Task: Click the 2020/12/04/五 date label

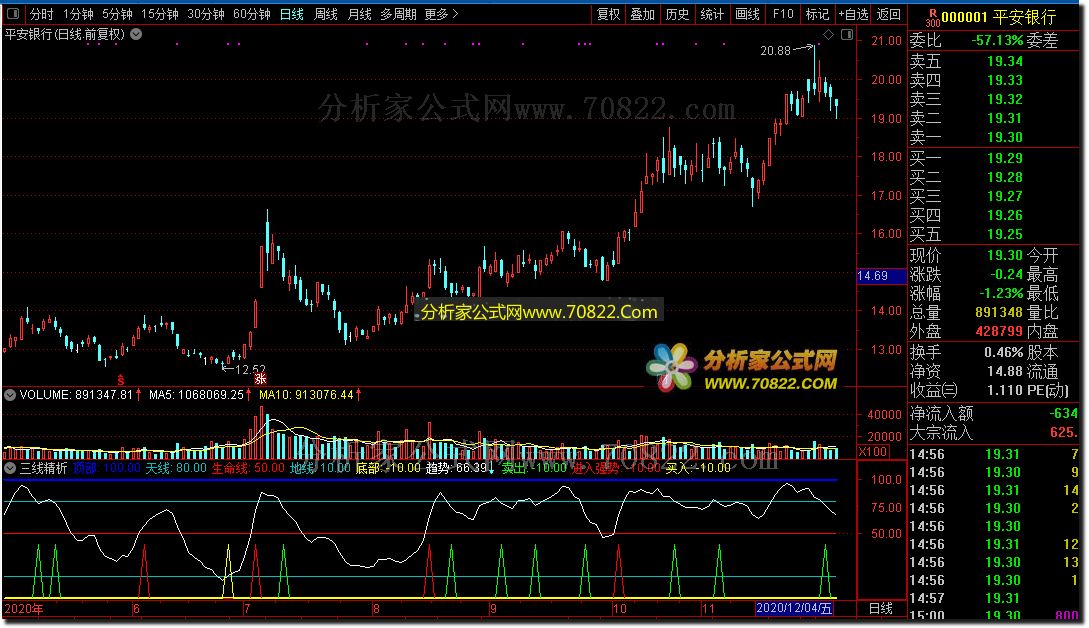Action: (x=794, y=608)
